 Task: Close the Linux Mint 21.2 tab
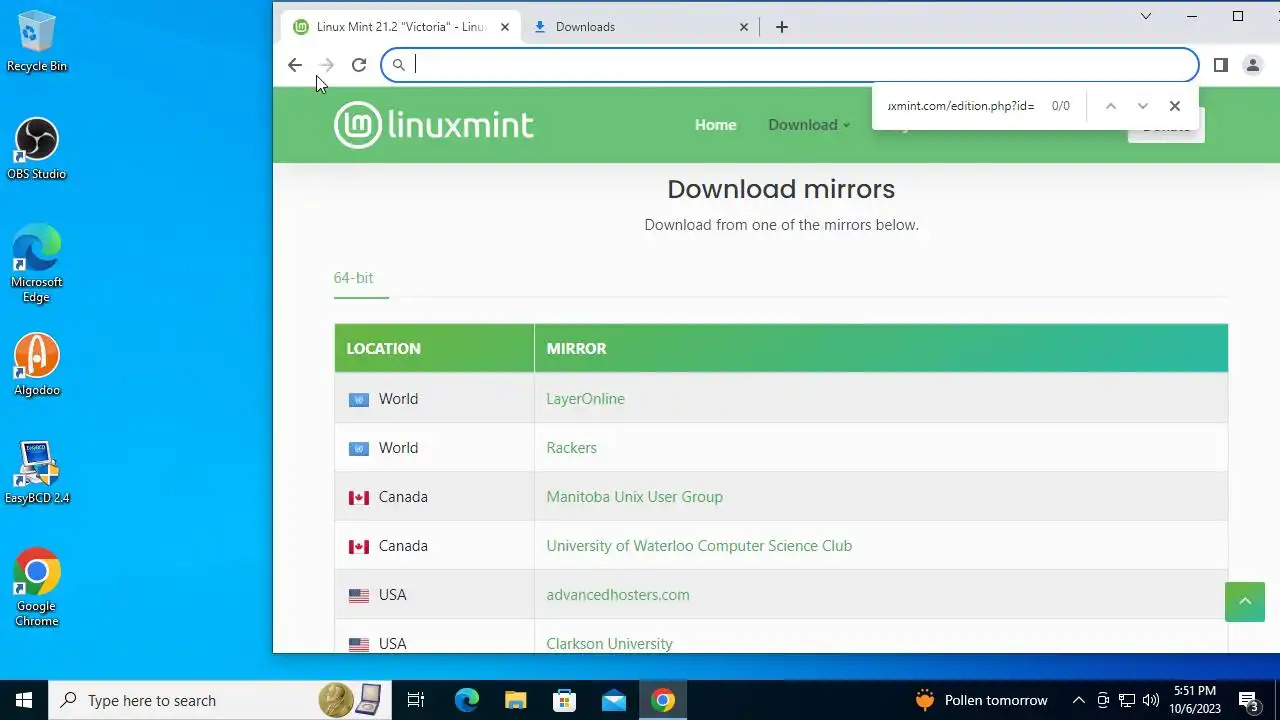(x=505, y=27)
